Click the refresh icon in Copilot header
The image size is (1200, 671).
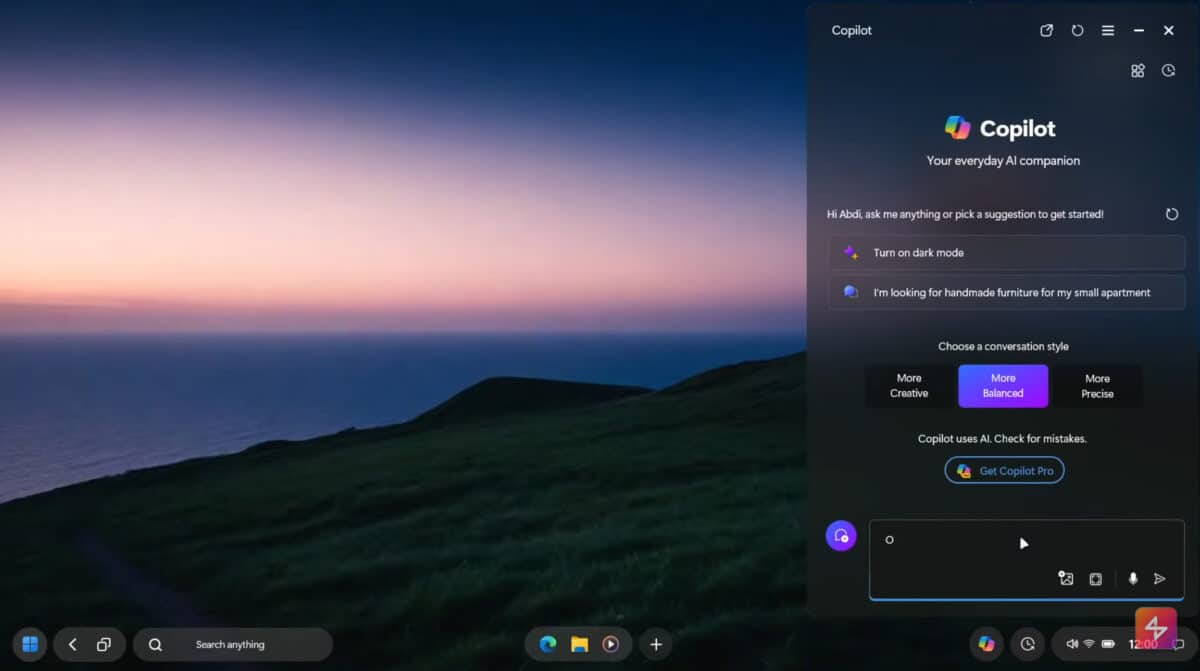coord(1077,30)
